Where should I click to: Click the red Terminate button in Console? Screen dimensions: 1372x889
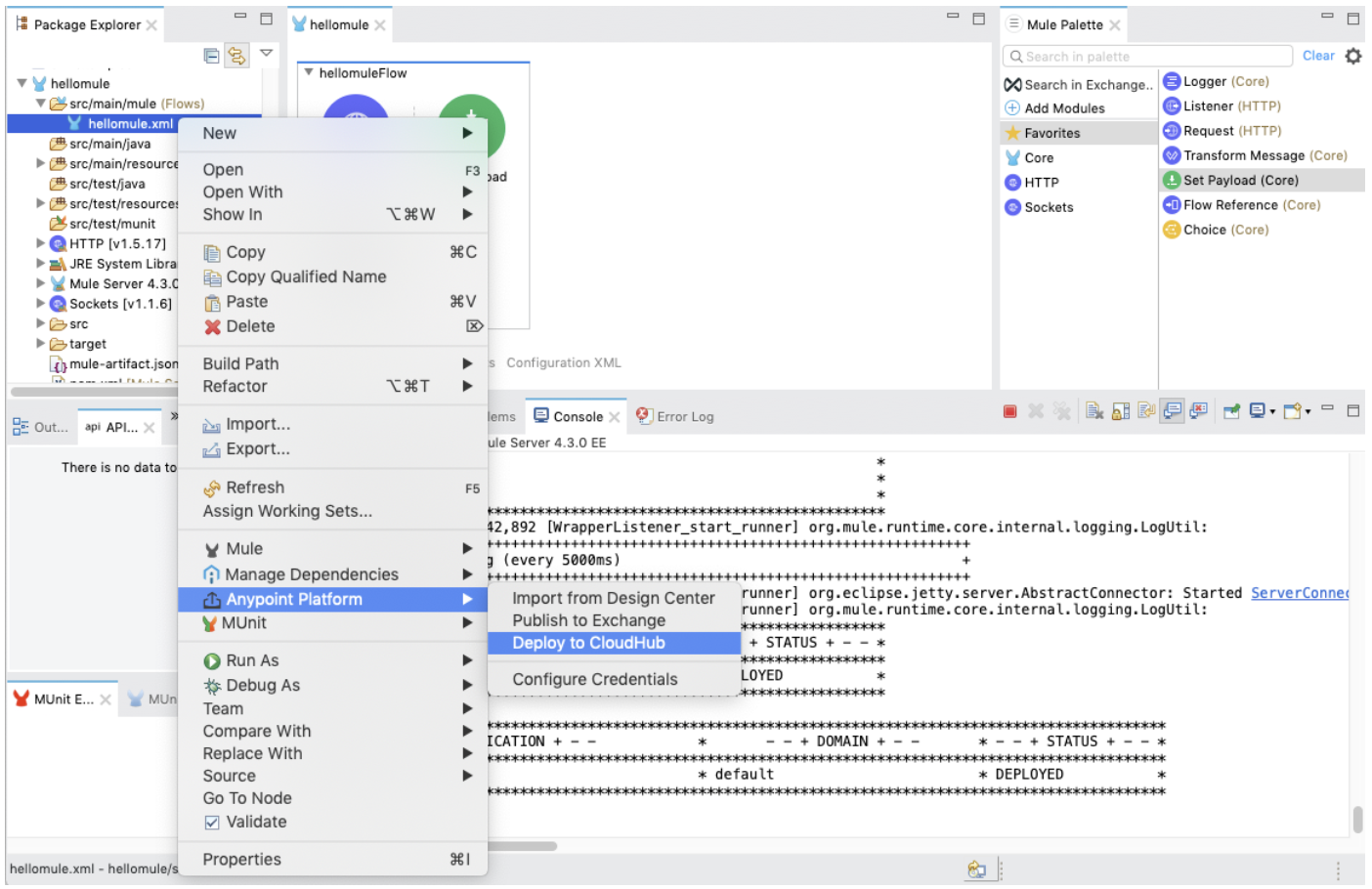1009,411
